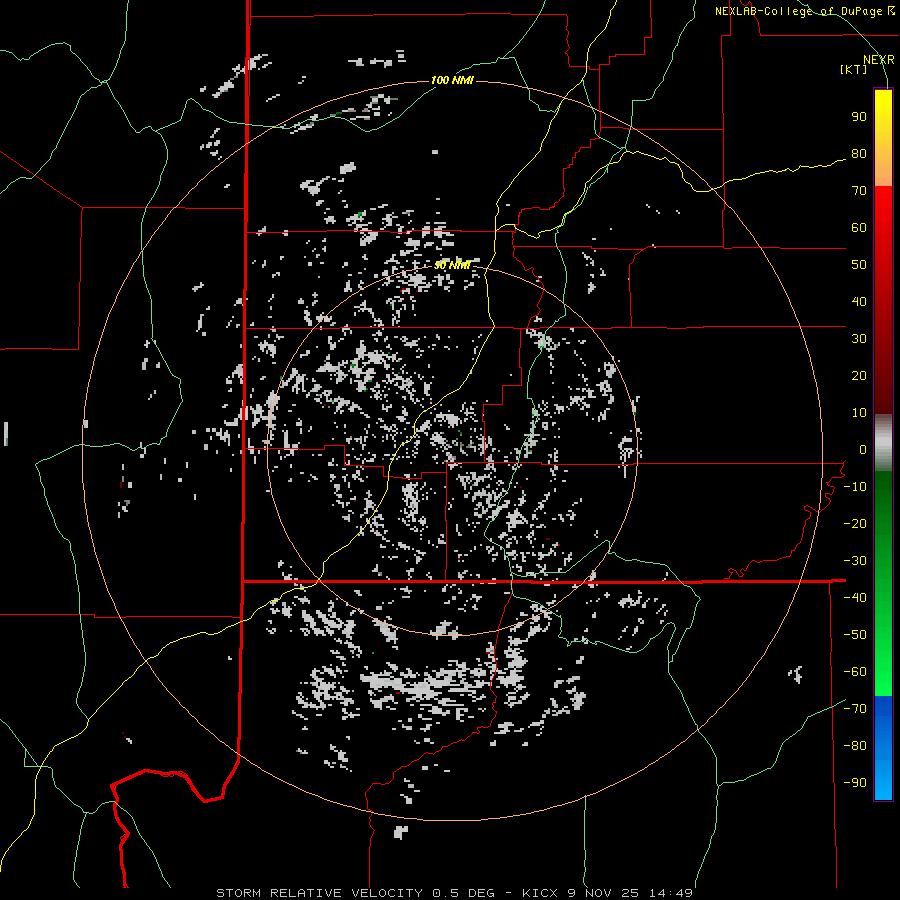Click the 0 value on velocity scale
The height and width of the screenshot is (900, 900).
[x=862, y=450]
